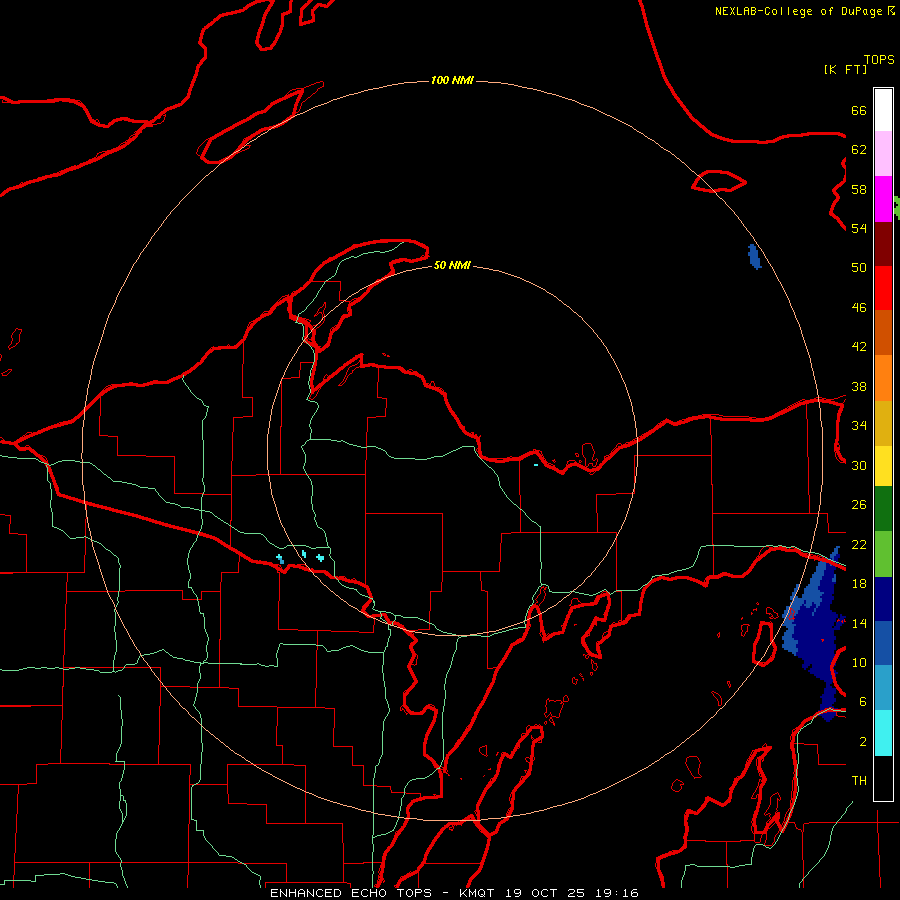900x900 pixels.
Task: Click the "34" legend value
Action: click(x=859, y=426)
